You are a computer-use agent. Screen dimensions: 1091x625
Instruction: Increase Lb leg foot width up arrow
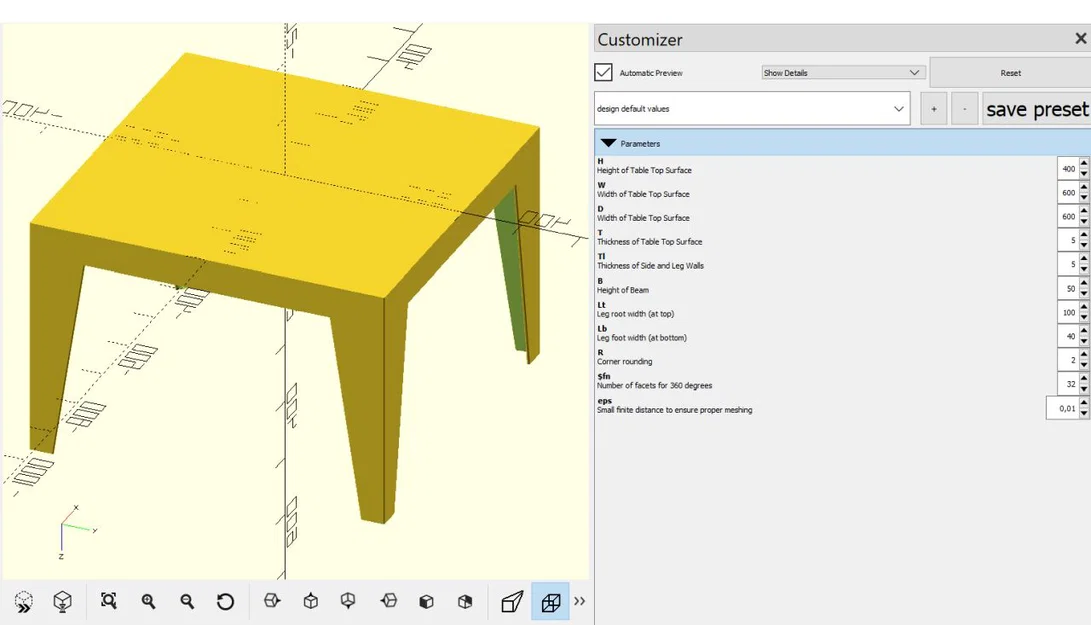point(1083,331)
